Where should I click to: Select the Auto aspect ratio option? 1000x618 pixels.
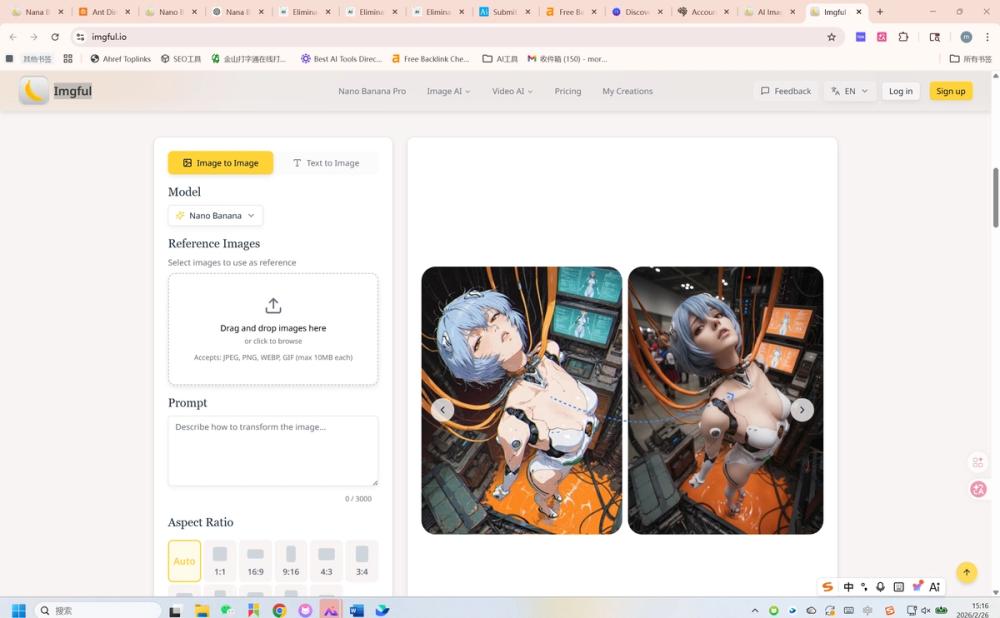coord(184,561)
